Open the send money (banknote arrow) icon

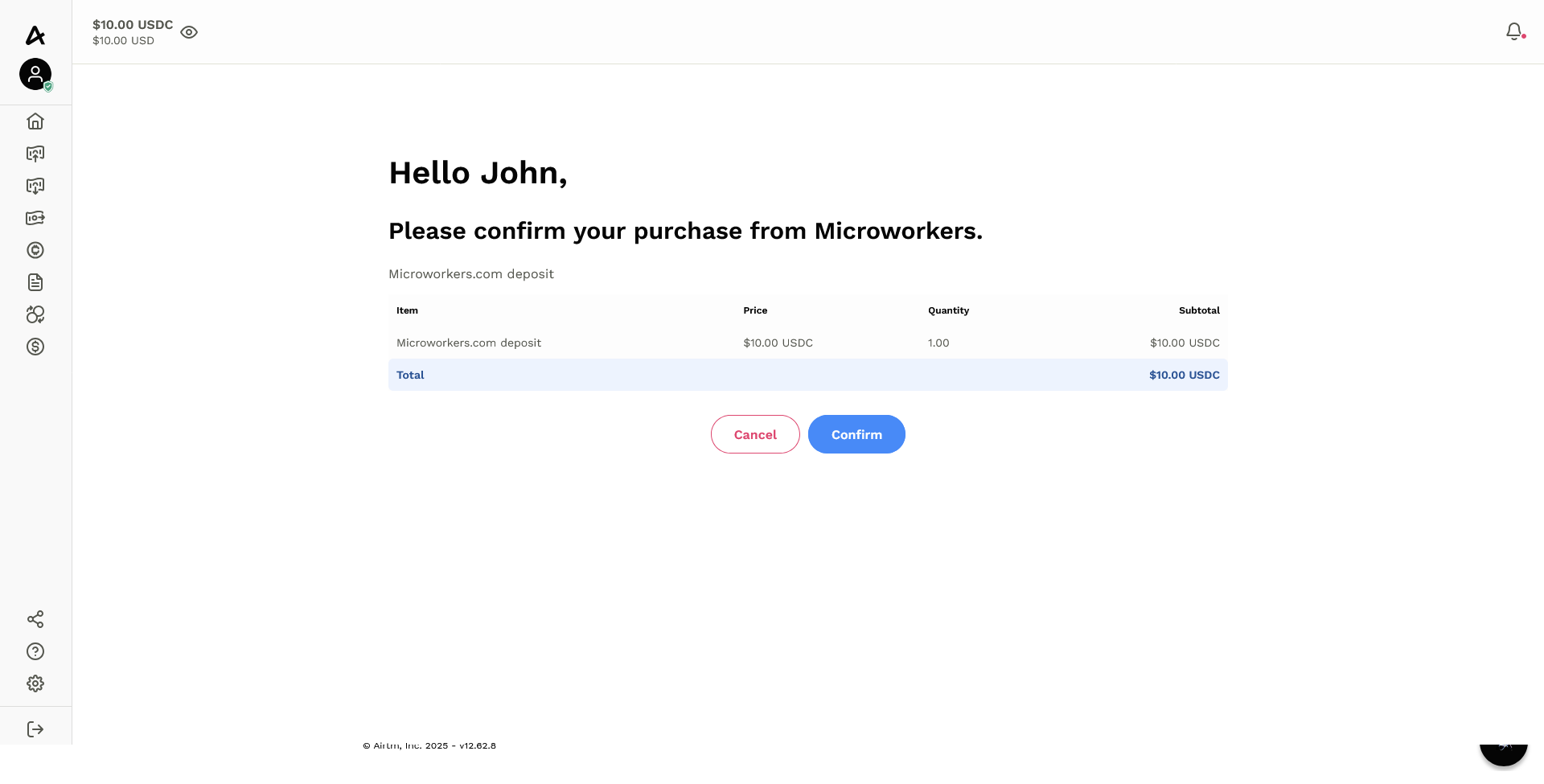[35, 218]
